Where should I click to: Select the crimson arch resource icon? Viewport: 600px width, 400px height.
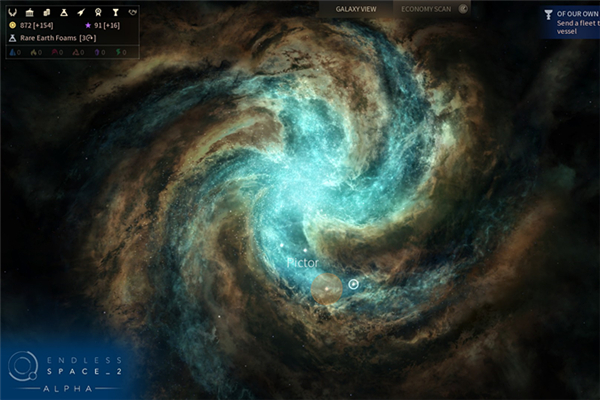pyautogui.click(x=55, y=52)
